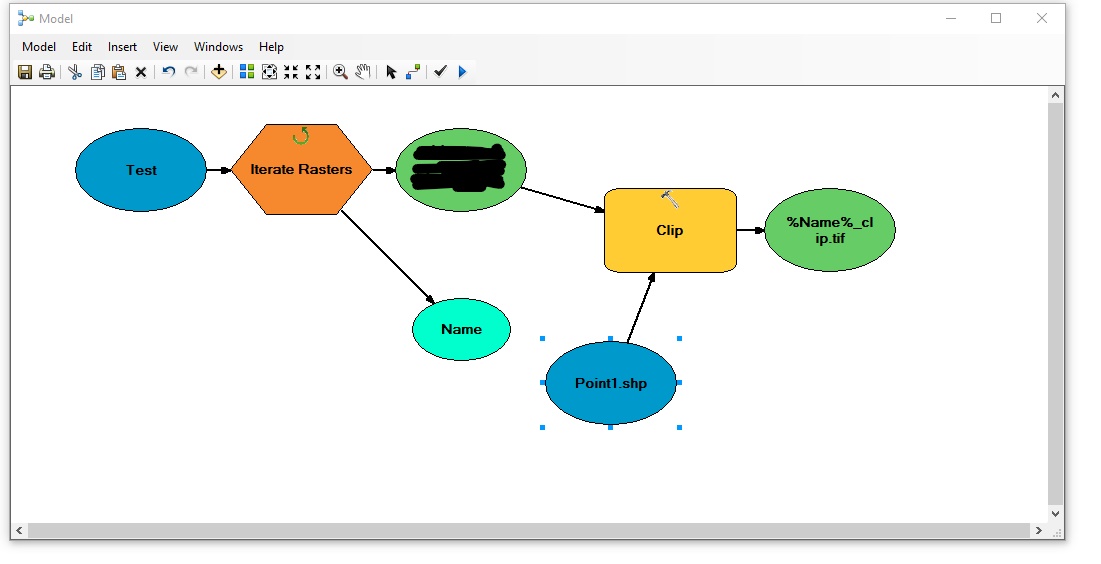1101x564 pixels.
Task: Validate the entire model with checkmark
Action: click(x=440, y=72)
